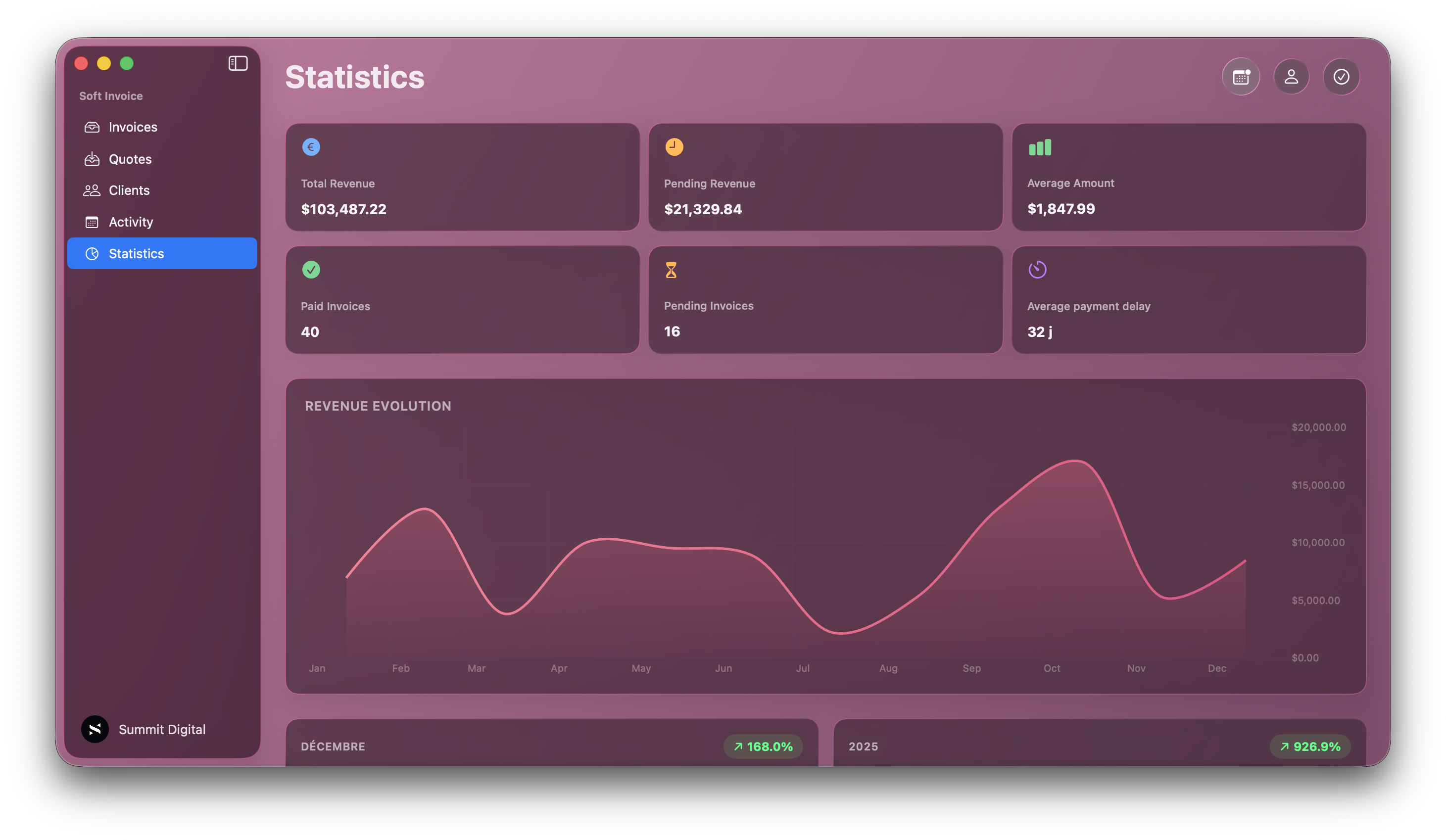Click the Feb label on the chart axis
Image resolution: width=1446 pixels, height=840 pixels.
[x=400, y=668]
